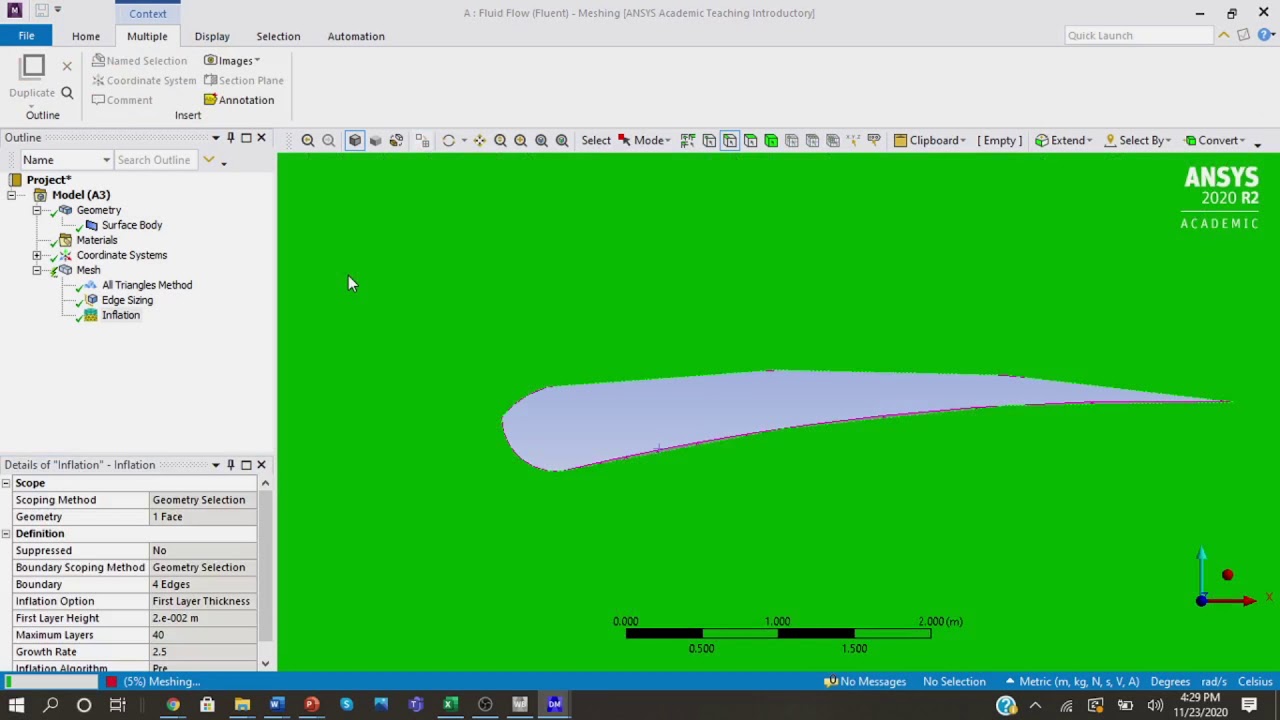Click the [ Empty ] clipboard indicator
The image size is (1280, 720).
coord(1000,140)
